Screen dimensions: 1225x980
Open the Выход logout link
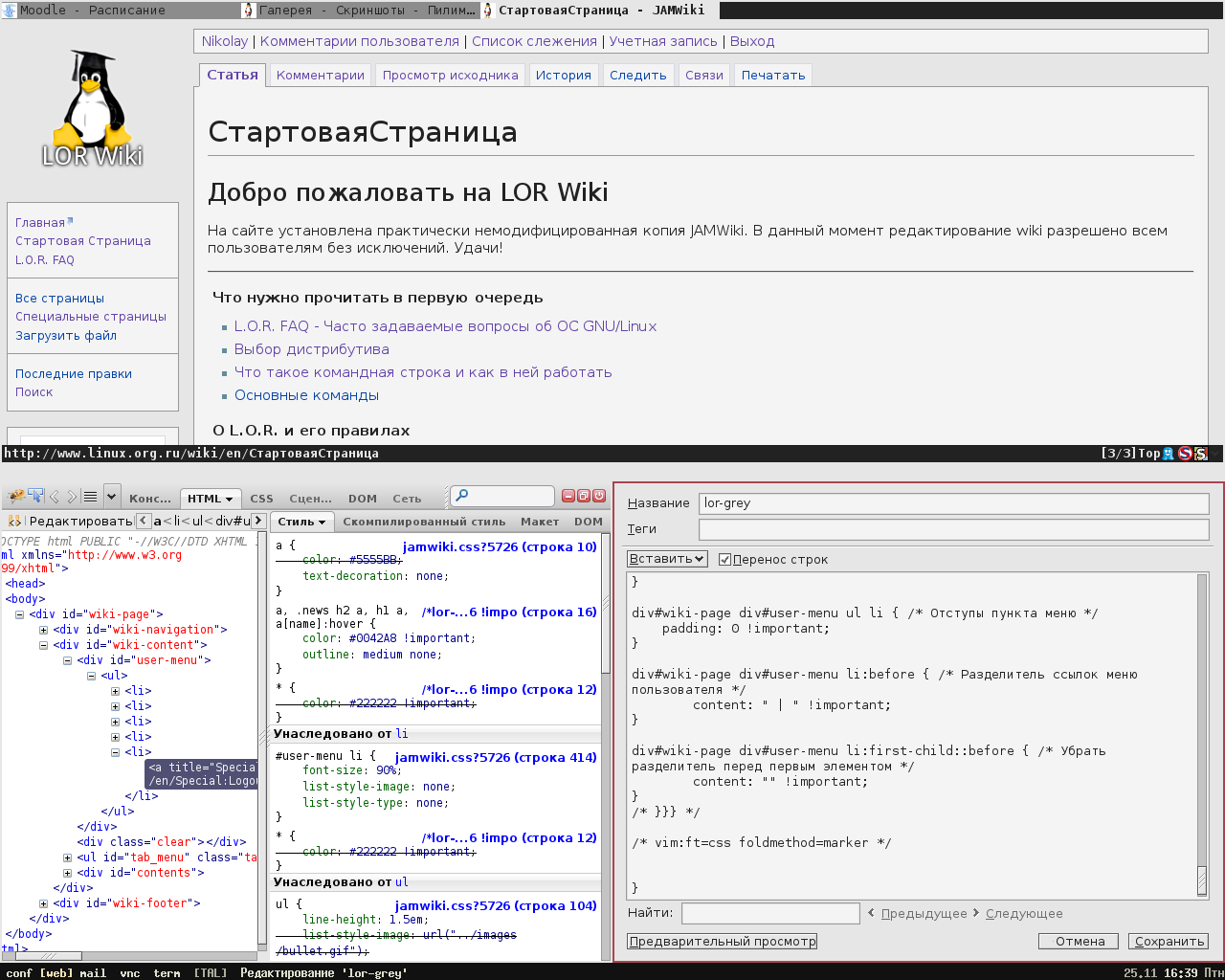click(752, 41)
